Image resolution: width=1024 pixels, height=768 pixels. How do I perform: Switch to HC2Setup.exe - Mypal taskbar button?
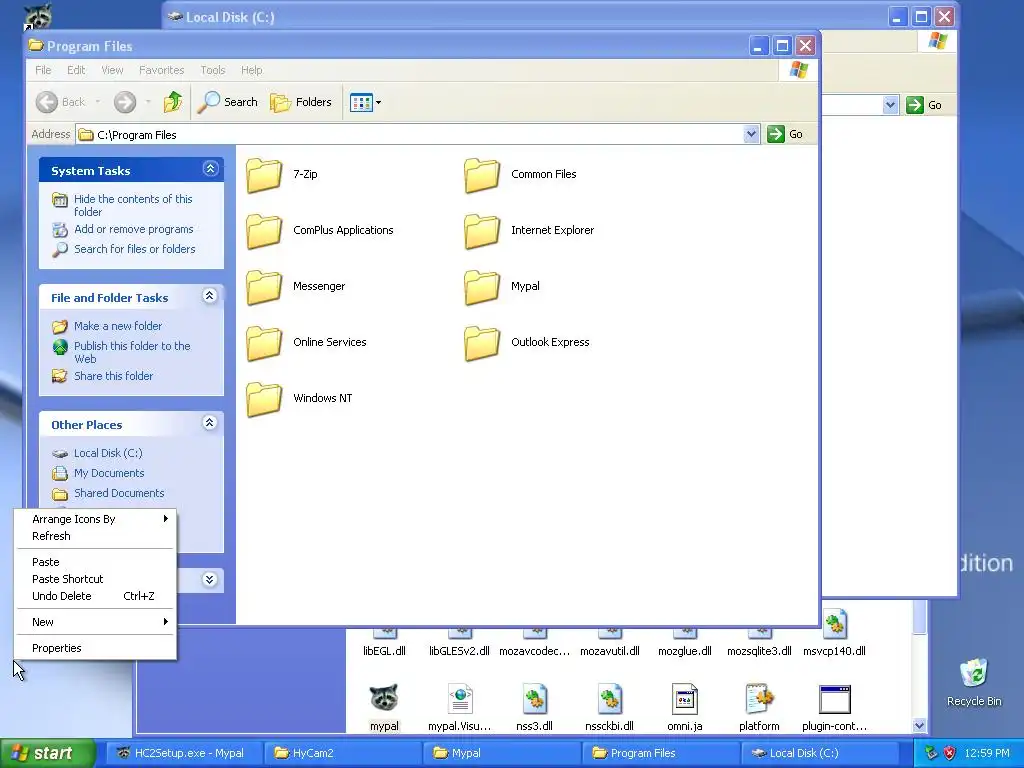[184, 753]
